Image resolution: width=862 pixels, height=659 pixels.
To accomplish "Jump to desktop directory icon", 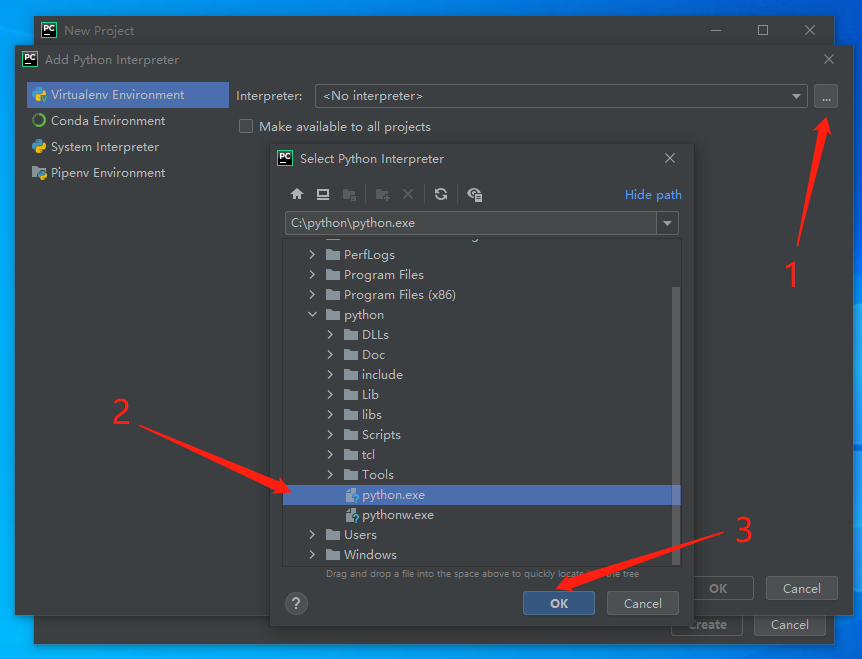I will click(x=323, y=194).
